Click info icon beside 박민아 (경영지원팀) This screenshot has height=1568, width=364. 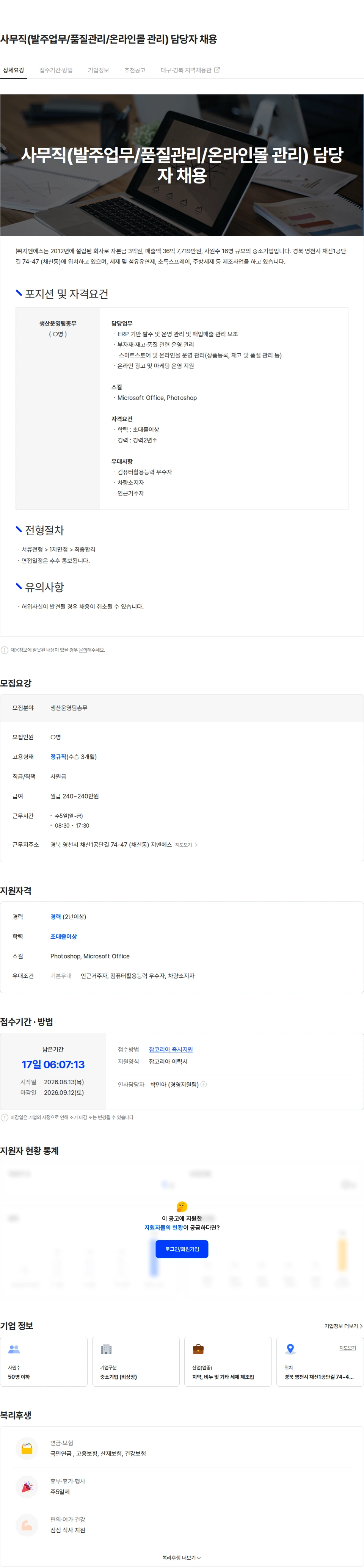pos(204,1084)
